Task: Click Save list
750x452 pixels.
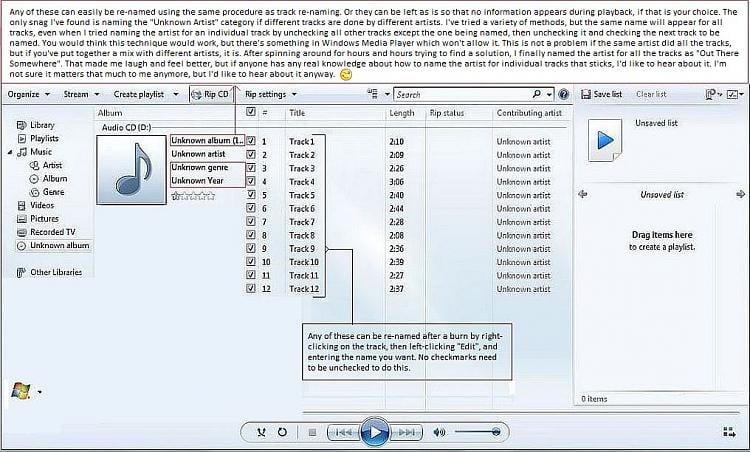Action: [x=601, y=94]
